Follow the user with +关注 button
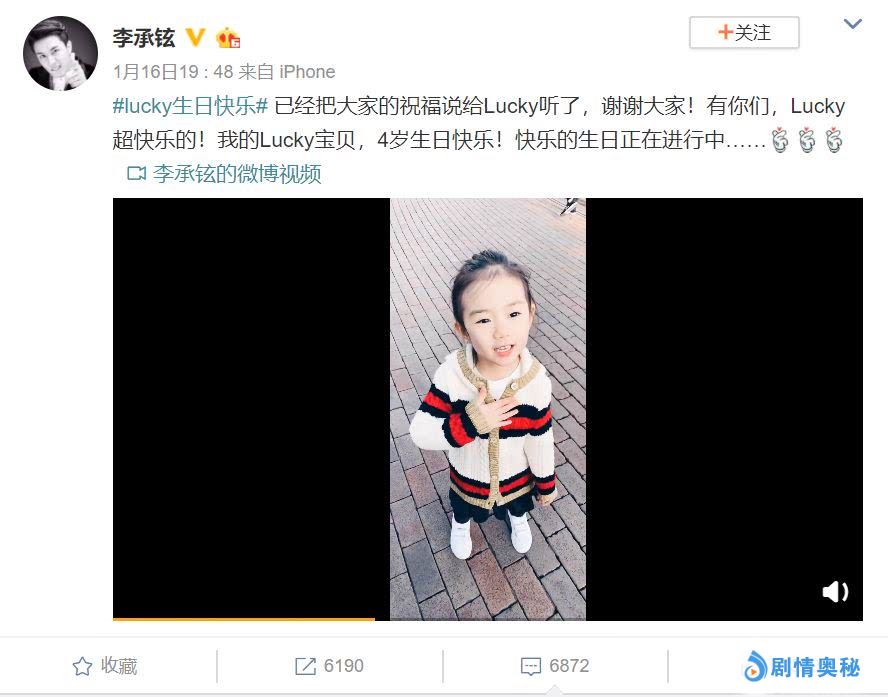The image size is (888, 697). coord(744,32)
